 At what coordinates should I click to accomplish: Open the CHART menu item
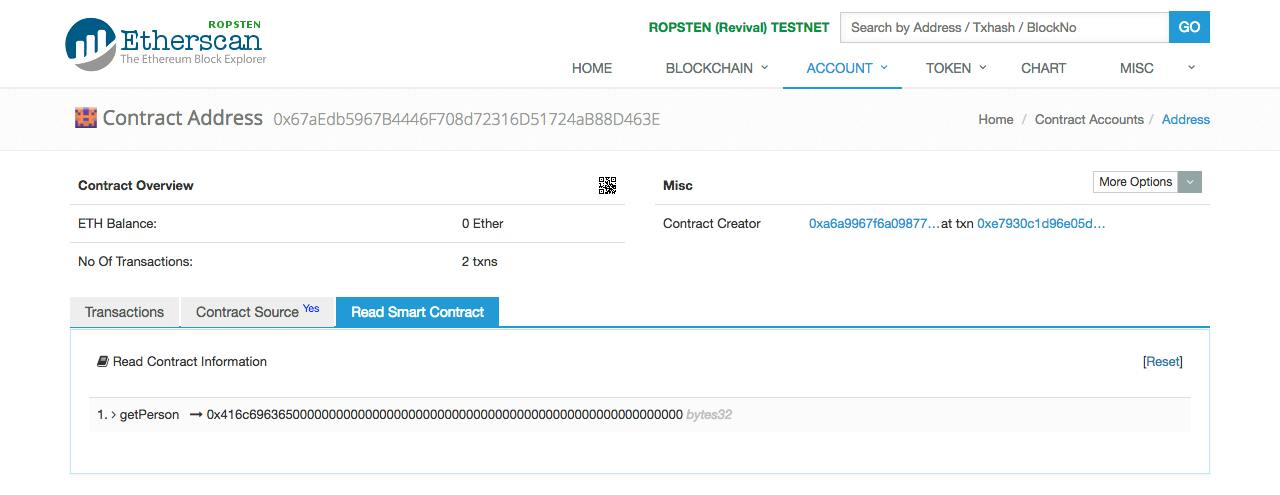pyautogui.click(x=1043, y=68)
